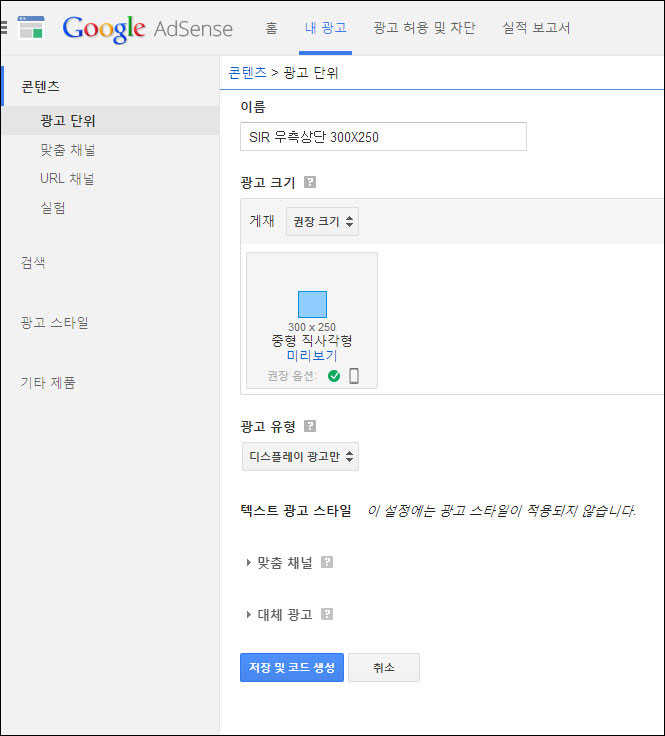
Task: Click the Google AdSense logo
Action: coord(147,28)
